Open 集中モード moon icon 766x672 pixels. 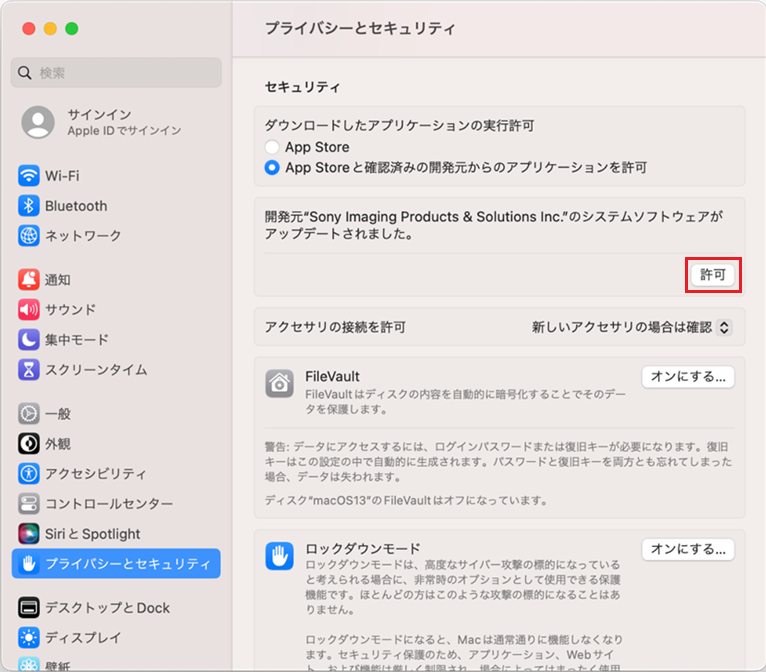tap(29, 340)
